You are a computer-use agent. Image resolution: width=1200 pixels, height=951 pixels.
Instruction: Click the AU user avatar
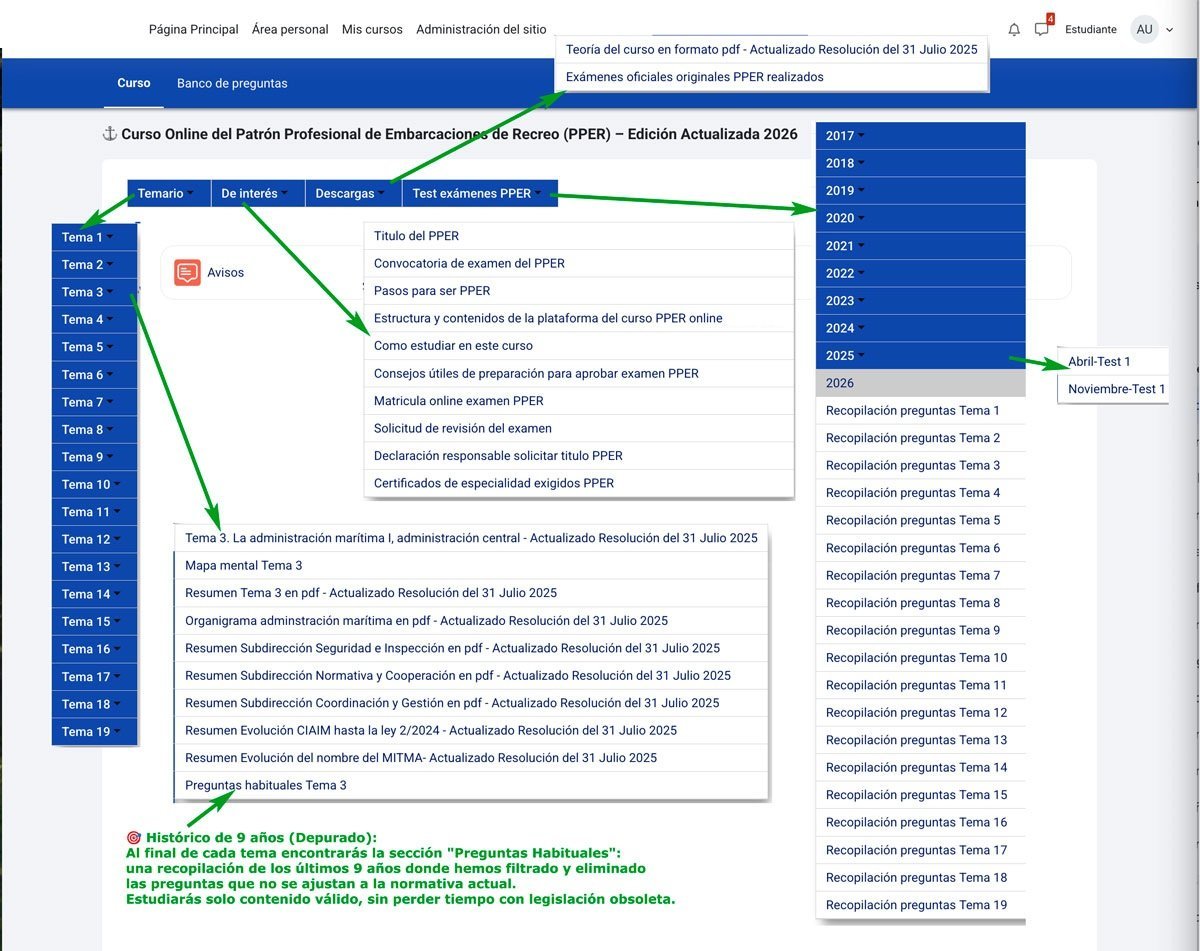pyautogui.click(x=1144, y=29)
